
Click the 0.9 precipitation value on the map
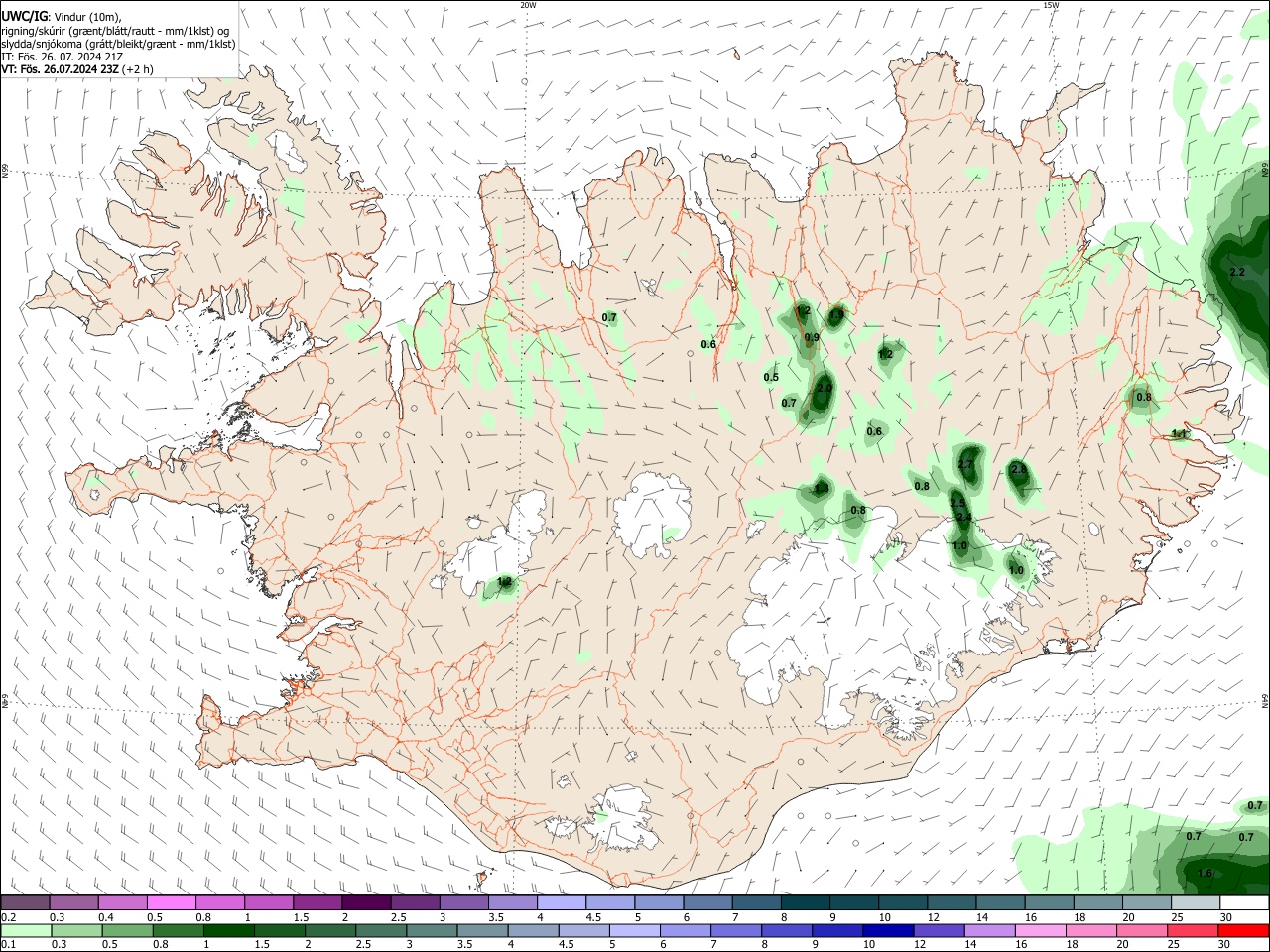point(812,338)
